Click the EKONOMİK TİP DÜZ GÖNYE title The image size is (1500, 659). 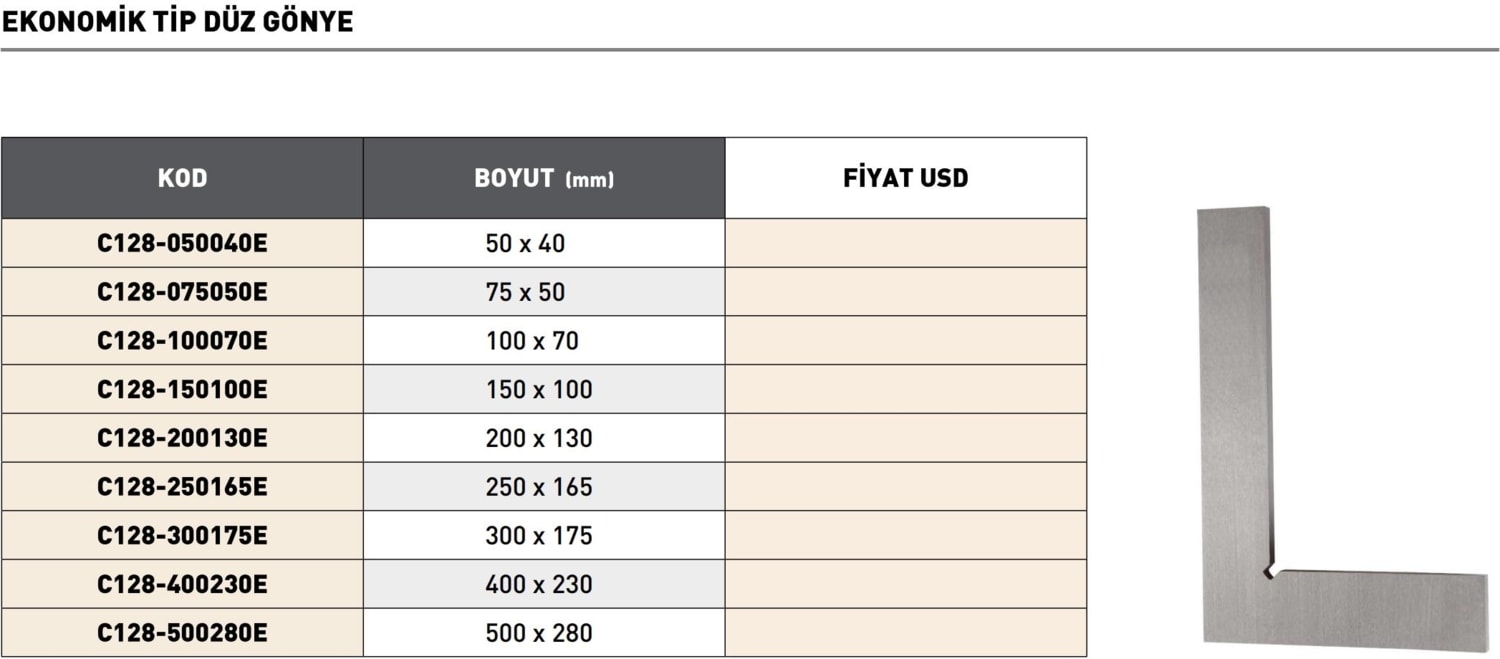[x=177, y=22]
